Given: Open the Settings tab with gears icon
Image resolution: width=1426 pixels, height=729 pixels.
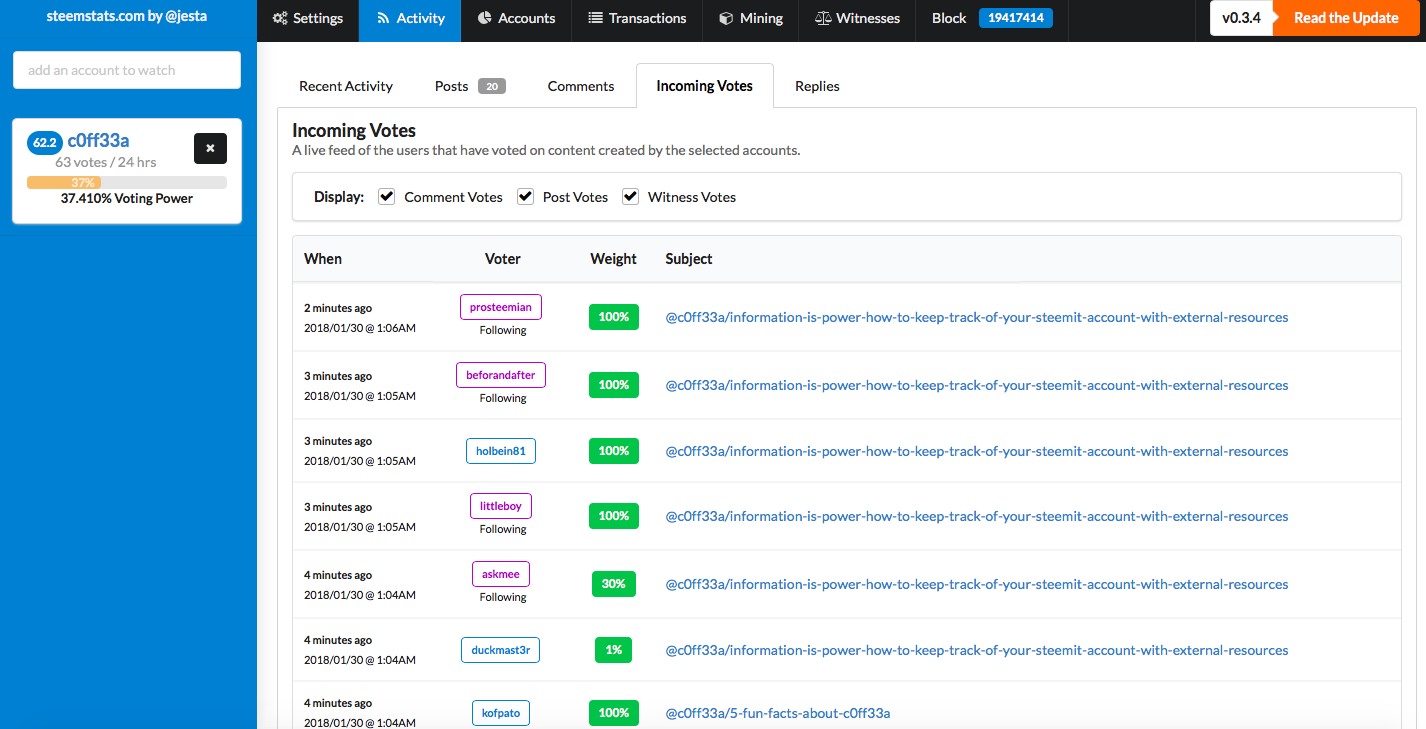Looking at the screenshot, I should (307, 18).
